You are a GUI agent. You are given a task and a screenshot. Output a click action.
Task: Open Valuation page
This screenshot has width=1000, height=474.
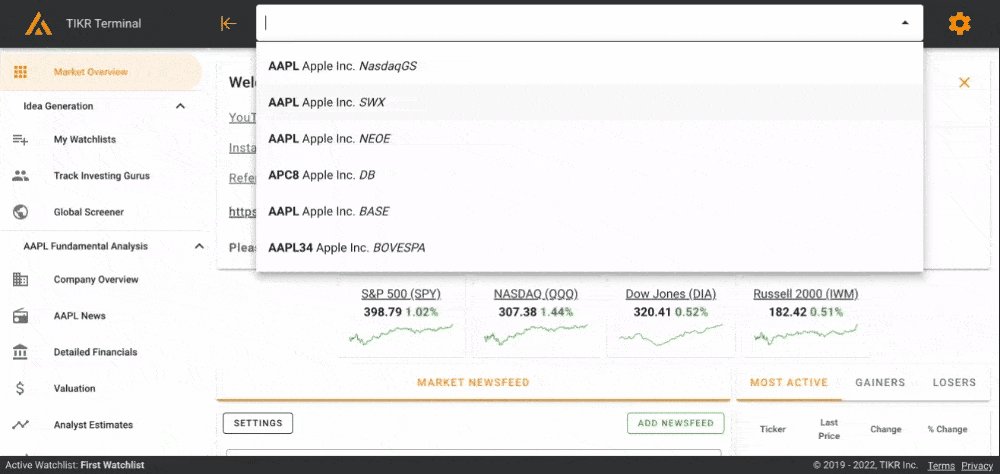(x=75, y=388)
